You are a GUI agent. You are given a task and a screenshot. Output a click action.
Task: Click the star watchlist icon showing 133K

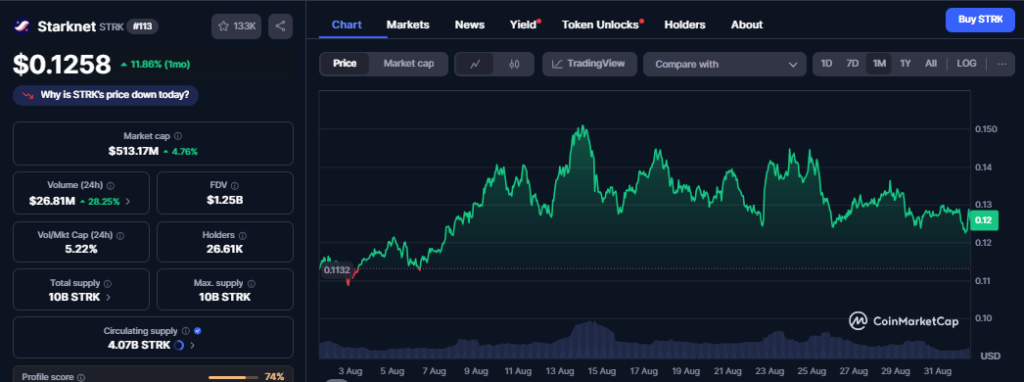click(237, 26)
